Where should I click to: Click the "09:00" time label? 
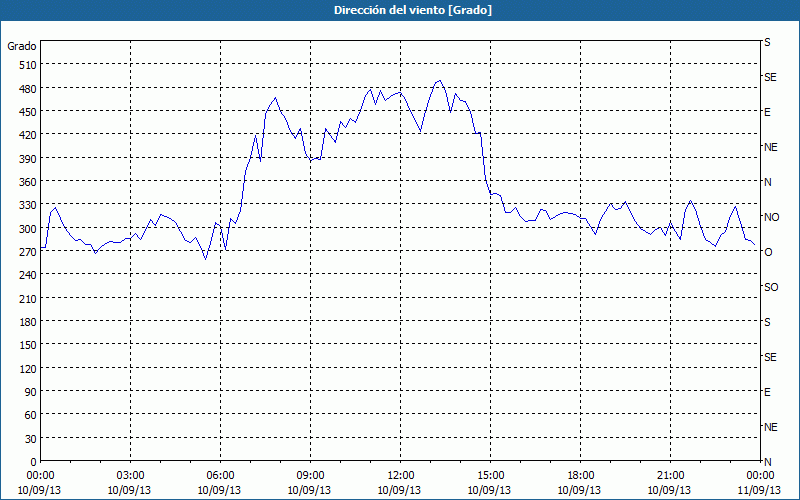click(x=310, y=476)
